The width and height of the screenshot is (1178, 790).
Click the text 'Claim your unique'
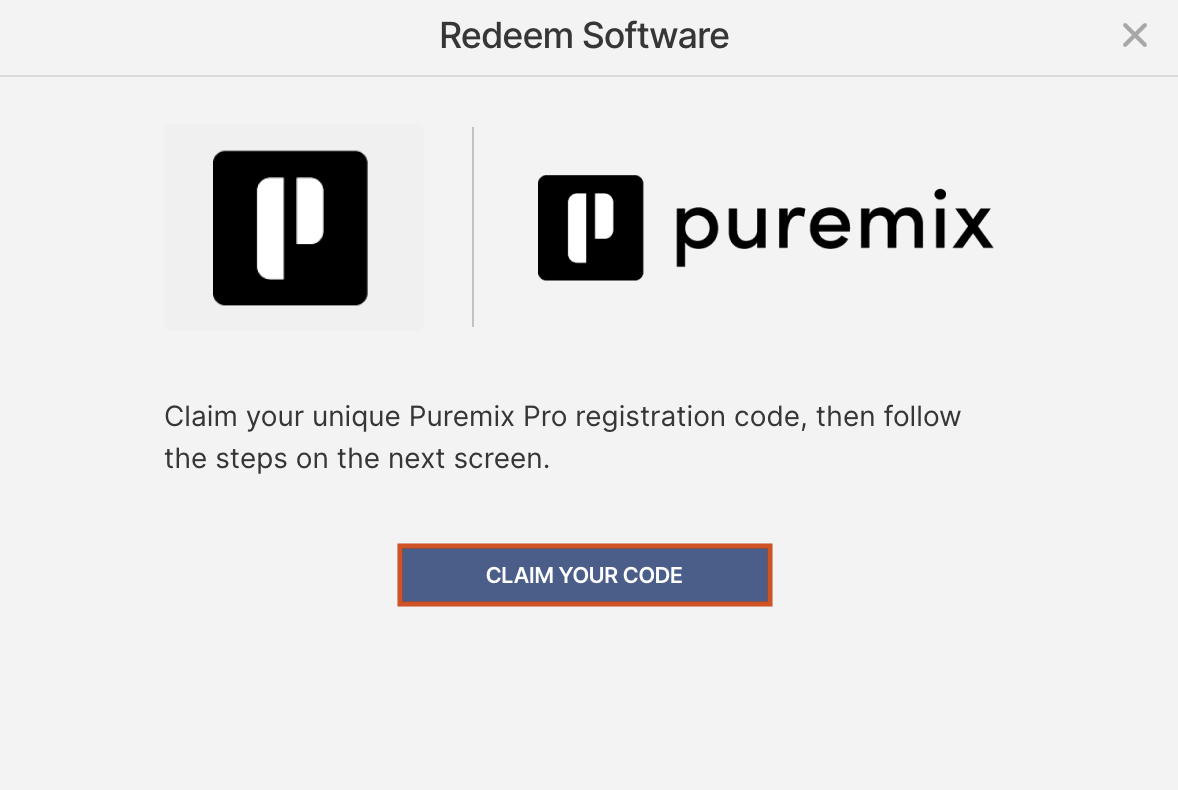pos(282,416)
